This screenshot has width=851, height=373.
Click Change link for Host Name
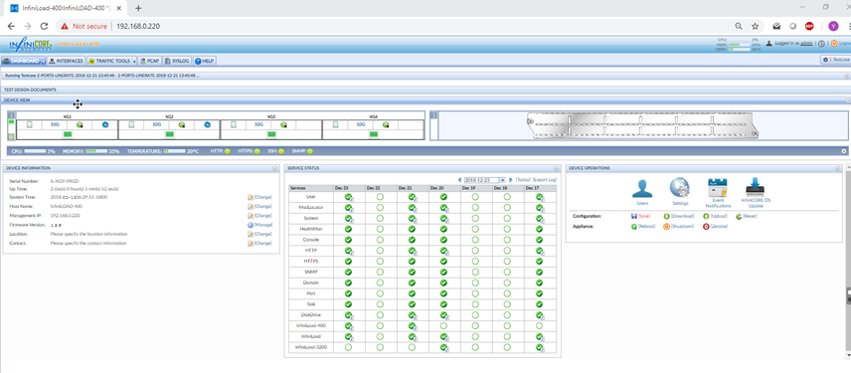pyautogui.click(x=263, y=206)
